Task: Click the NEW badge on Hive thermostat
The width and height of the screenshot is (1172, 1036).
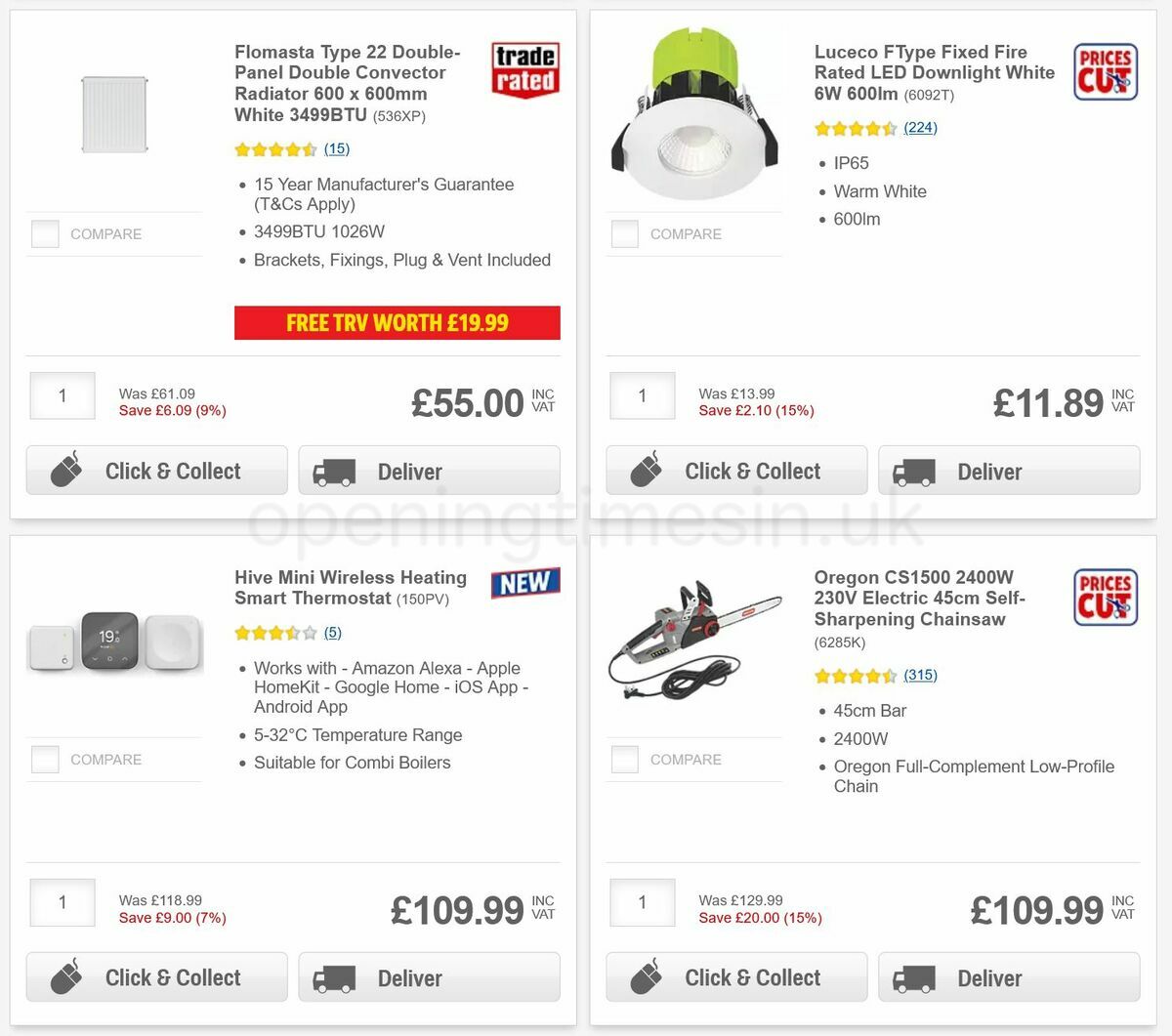Action: coord(524,583)
